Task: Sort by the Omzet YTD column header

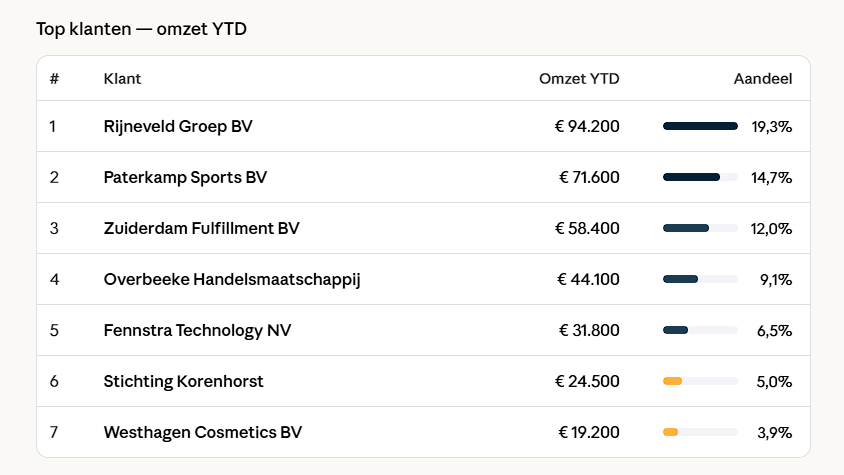Action: tap(579, 79)
